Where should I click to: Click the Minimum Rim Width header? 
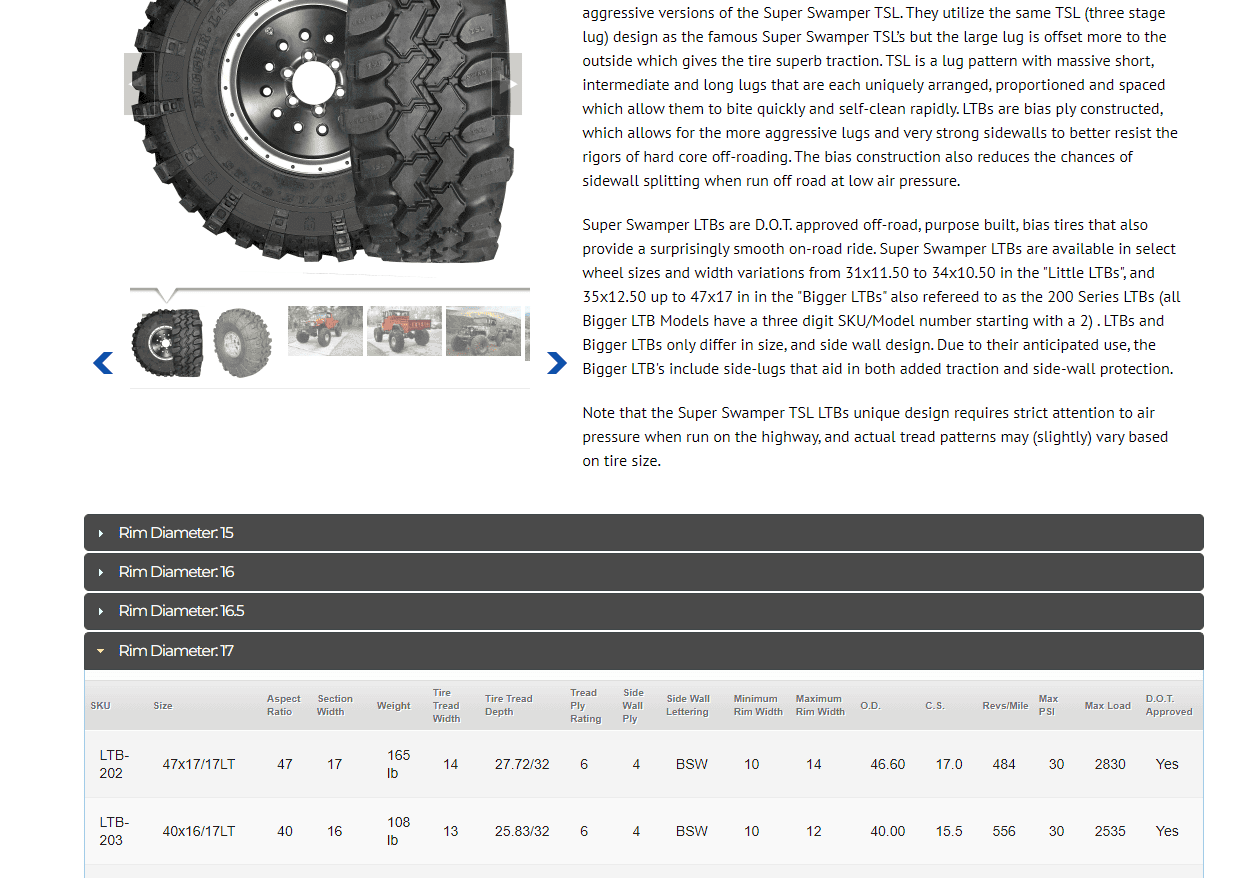pos(758,705)
